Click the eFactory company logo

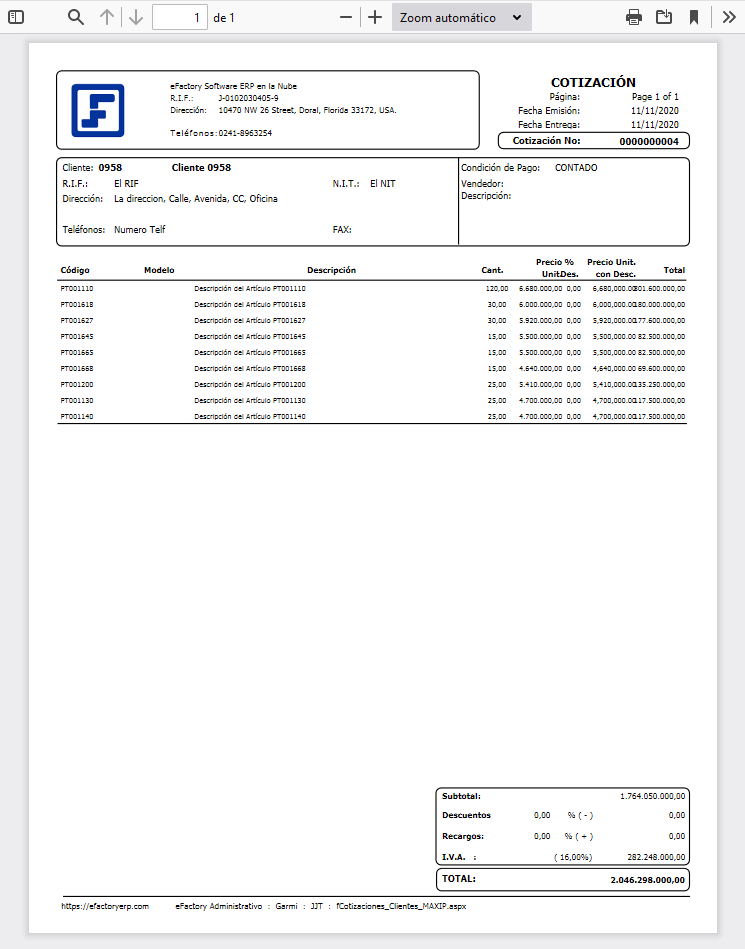tap(98, 110)
